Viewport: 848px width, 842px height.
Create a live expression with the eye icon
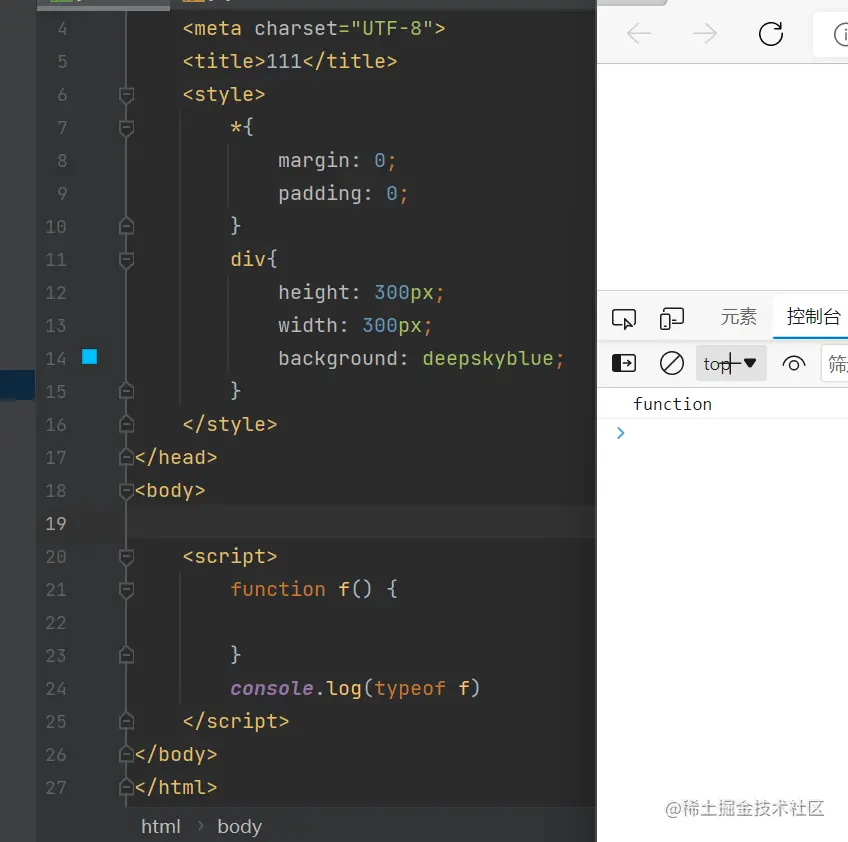[794, 364]
